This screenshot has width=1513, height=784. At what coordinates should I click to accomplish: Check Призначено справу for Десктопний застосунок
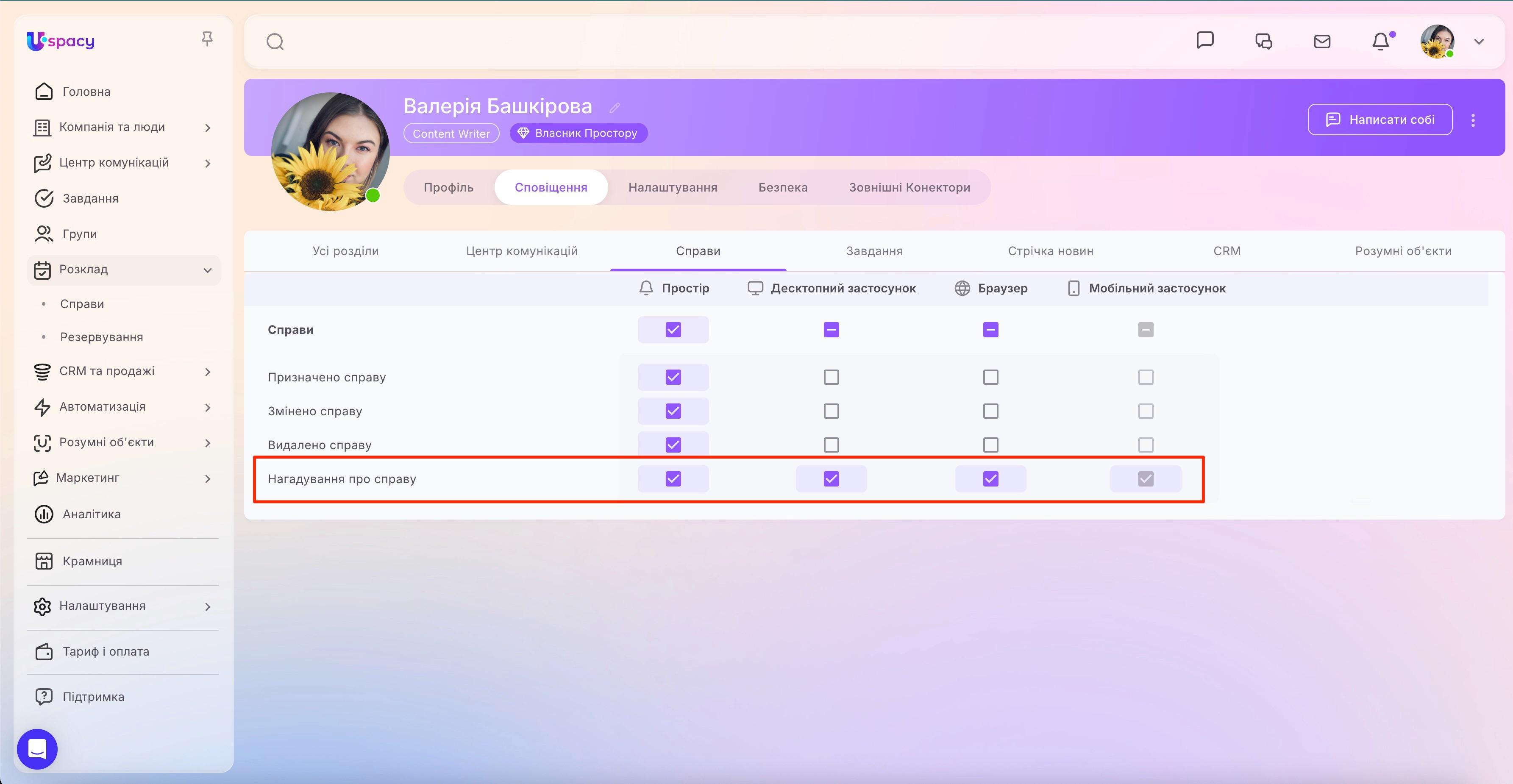[831, 377]
